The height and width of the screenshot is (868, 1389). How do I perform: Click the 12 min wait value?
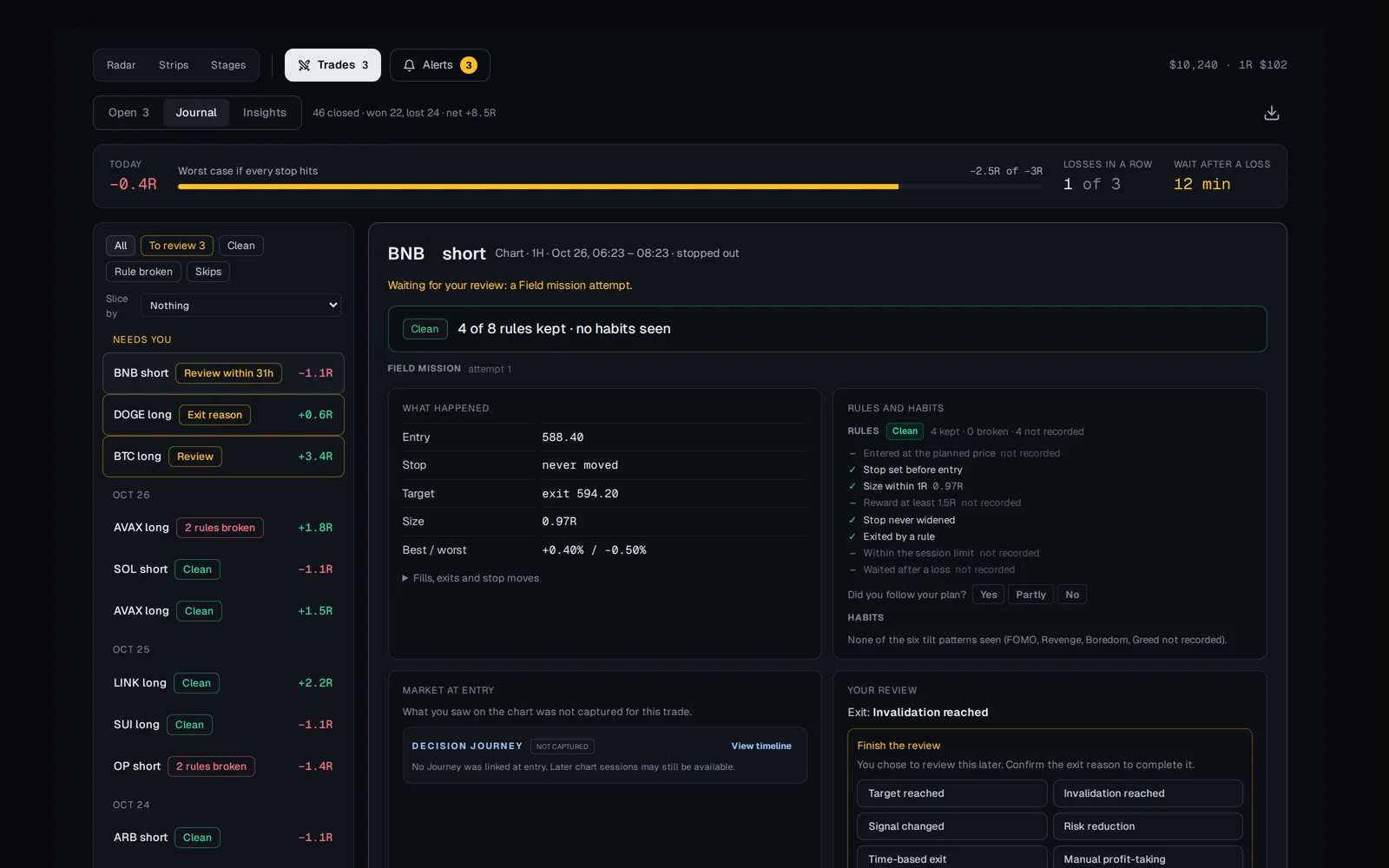(1201, 184)
